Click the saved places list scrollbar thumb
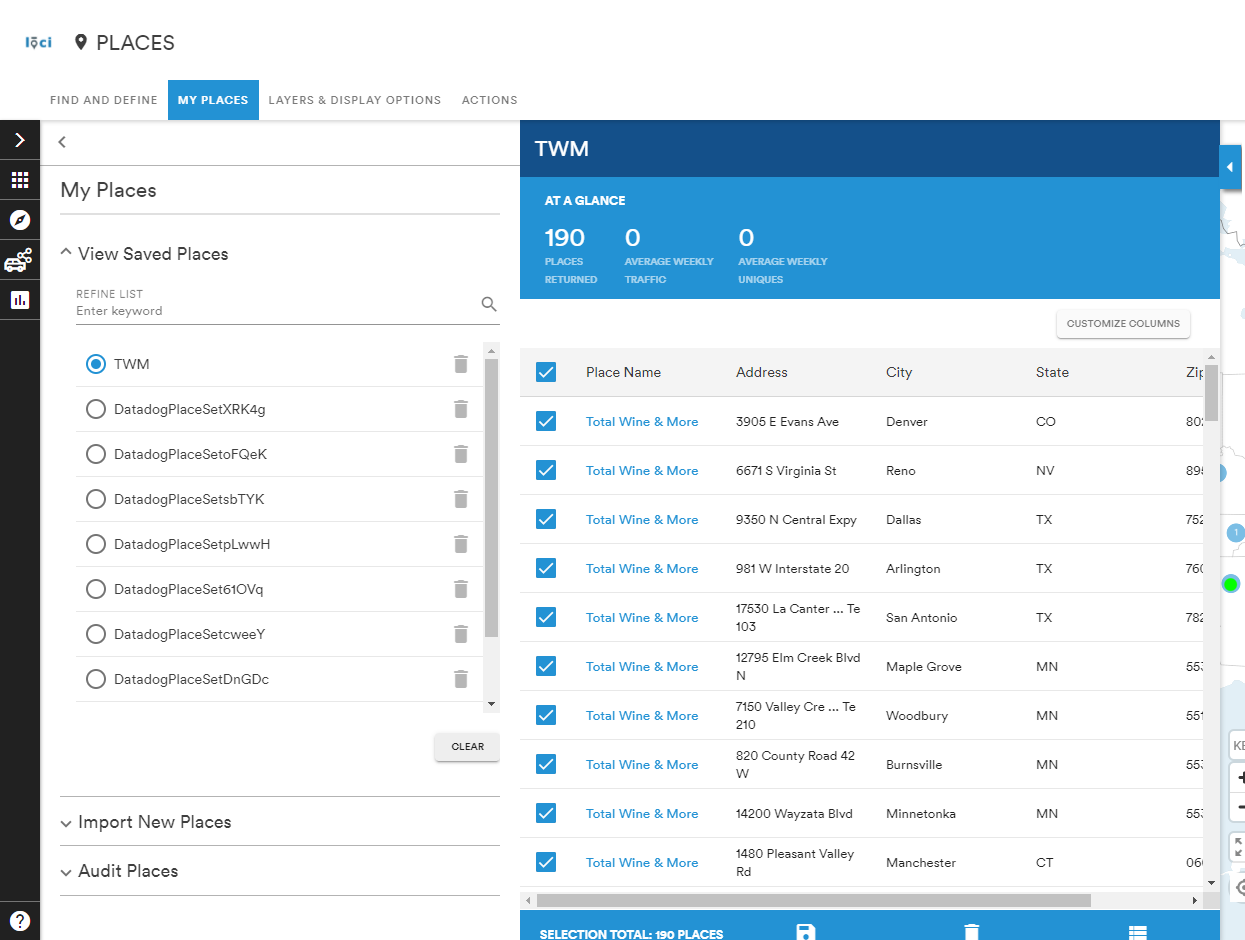Image resolution: width=1245 pixels, height=940 pixels. pyautogui.click(x=491, y=497)
